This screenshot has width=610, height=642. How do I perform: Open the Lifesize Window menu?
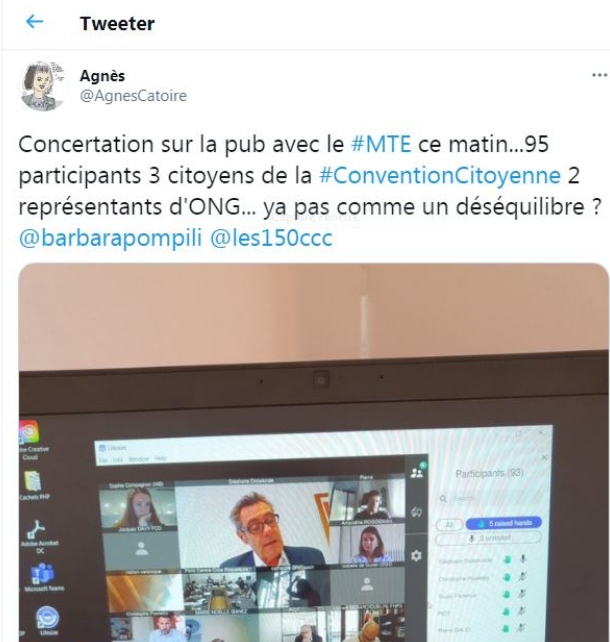(138, 459)
